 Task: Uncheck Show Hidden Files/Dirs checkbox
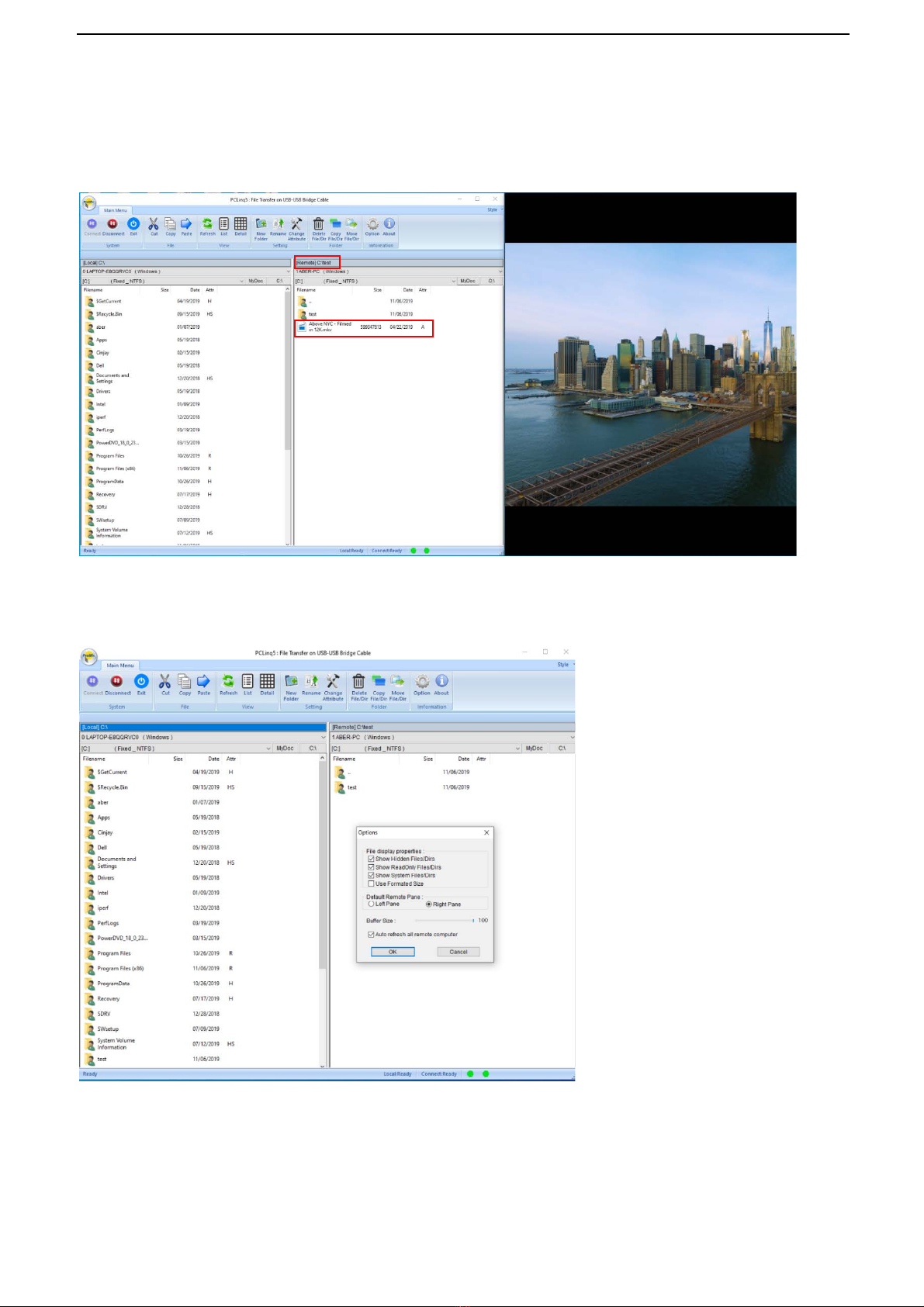[x=371, y=859]
